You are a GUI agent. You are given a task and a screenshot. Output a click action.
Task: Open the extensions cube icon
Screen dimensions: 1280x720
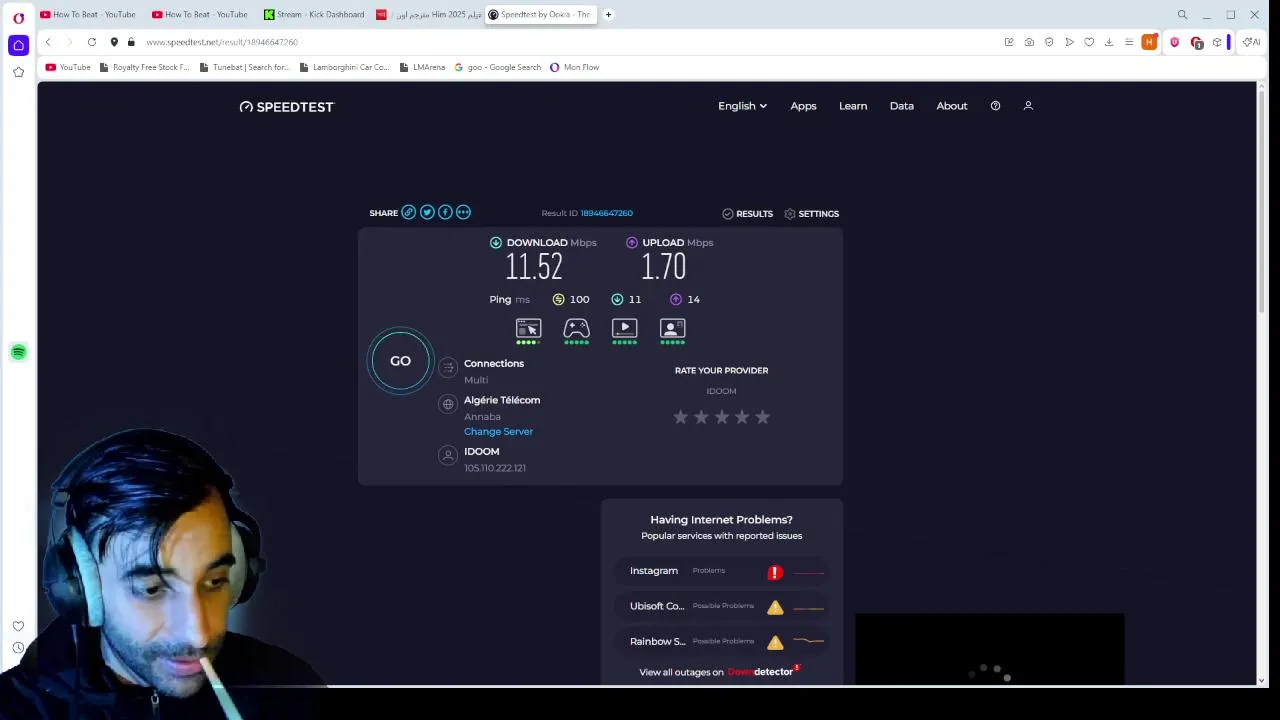coord(1217,42)
